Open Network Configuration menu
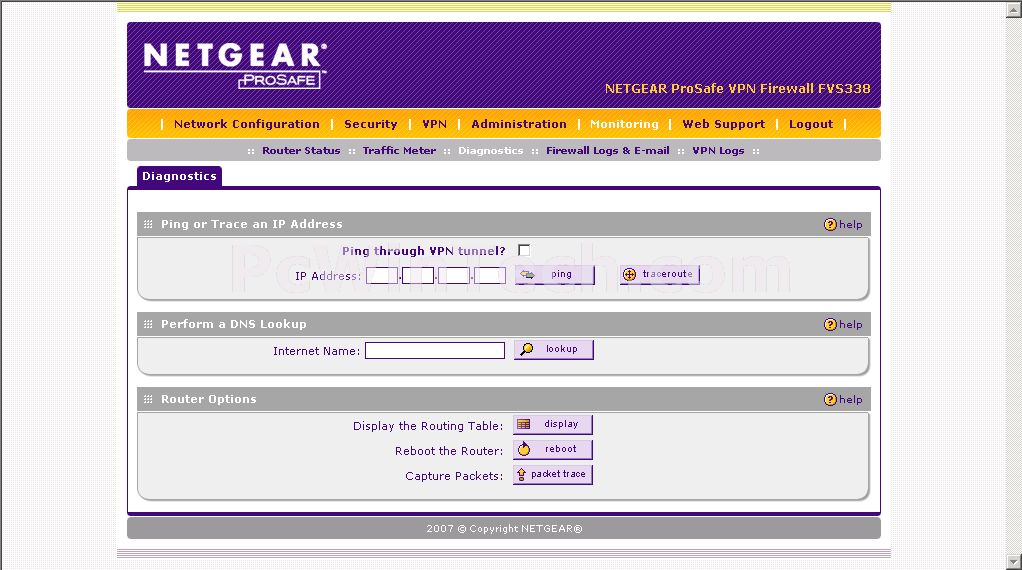 coord(246,124)
